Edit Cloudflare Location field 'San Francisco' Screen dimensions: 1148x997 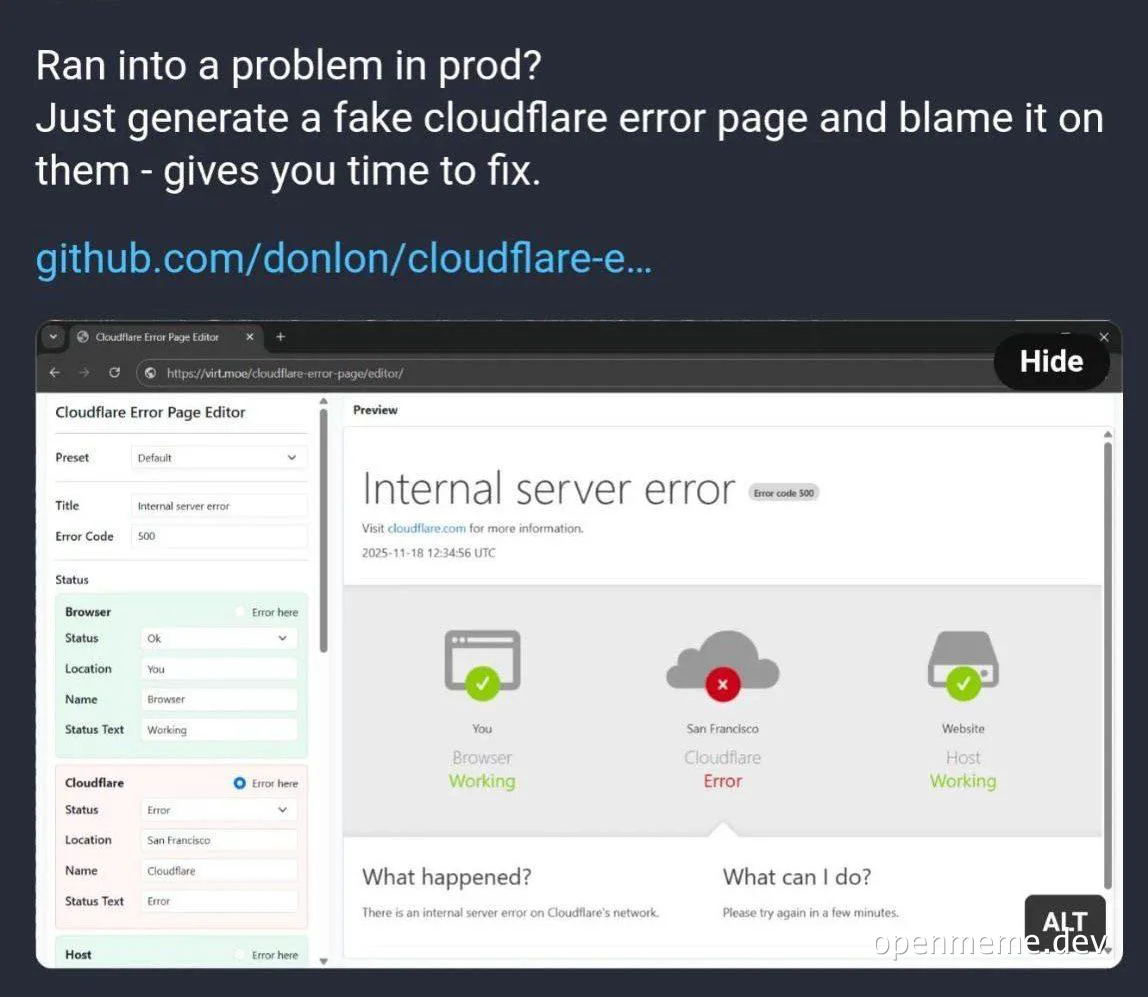click(x=218, y=840)
